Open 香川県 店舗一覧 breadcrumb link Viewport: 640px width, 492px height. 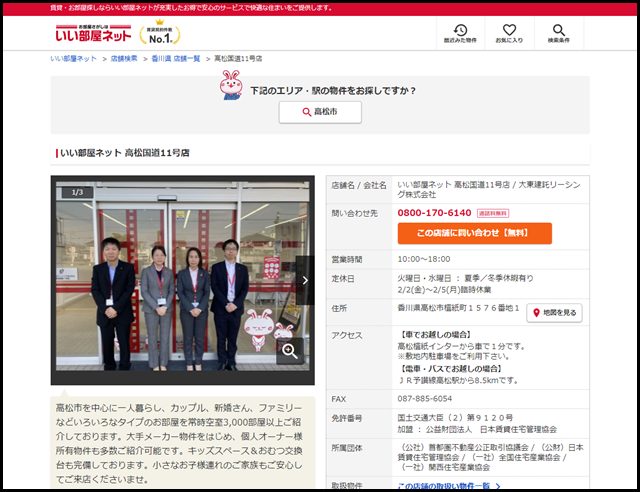tap(176, 59)
